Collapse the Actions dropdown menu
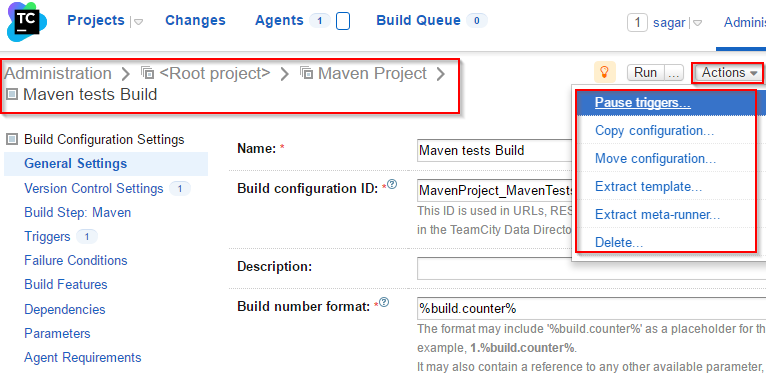Screen dimensions: 766x378 click(x=729, y=73)
